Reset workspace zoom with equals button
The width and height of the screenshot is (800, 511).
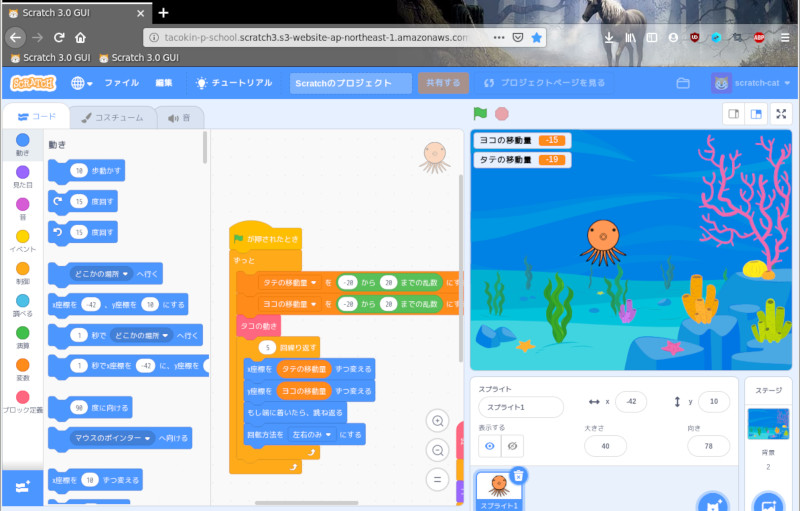(x=437, y=480)
